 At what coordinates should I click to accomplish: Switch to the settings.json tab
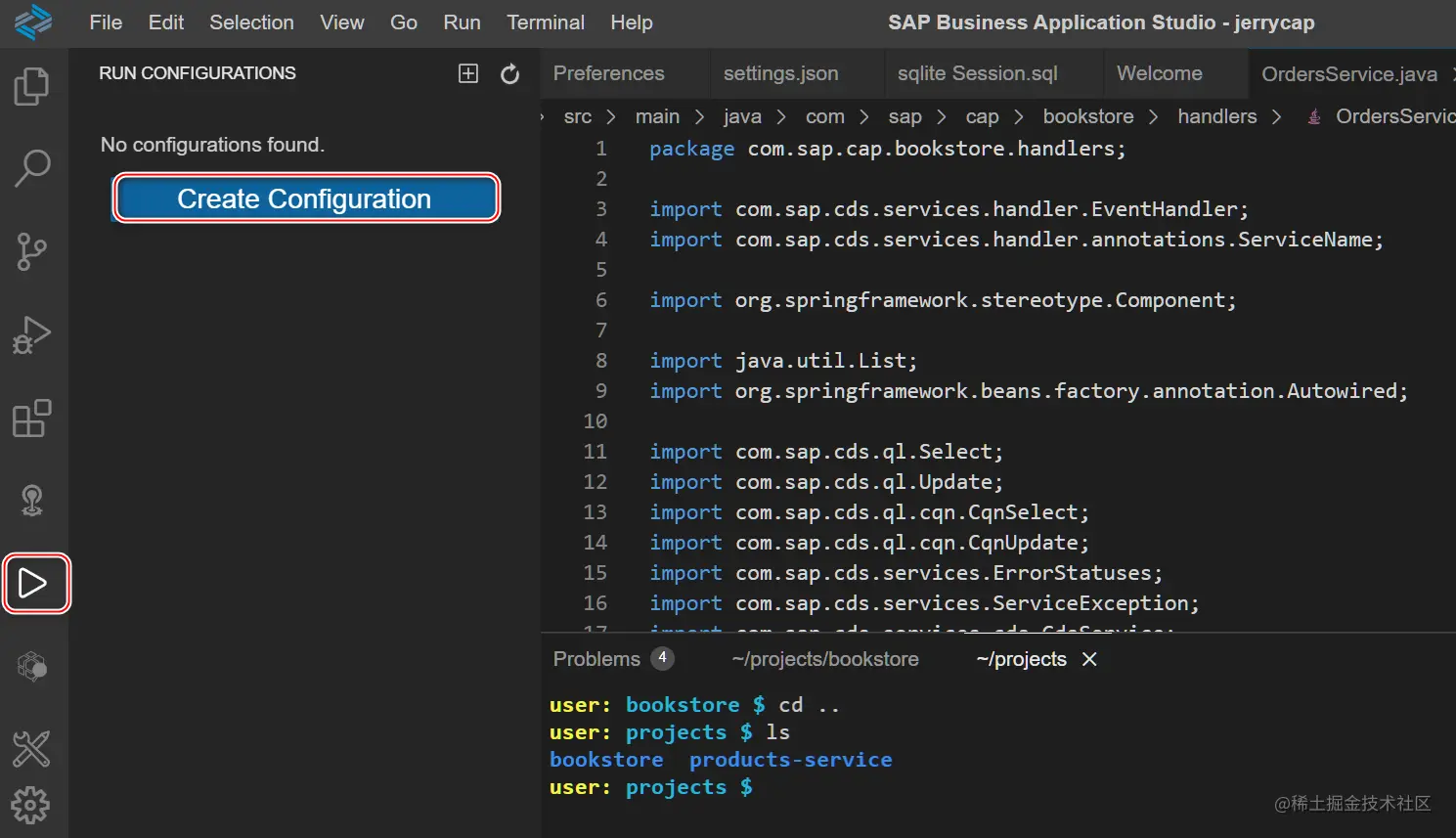(x=780, y=74)
